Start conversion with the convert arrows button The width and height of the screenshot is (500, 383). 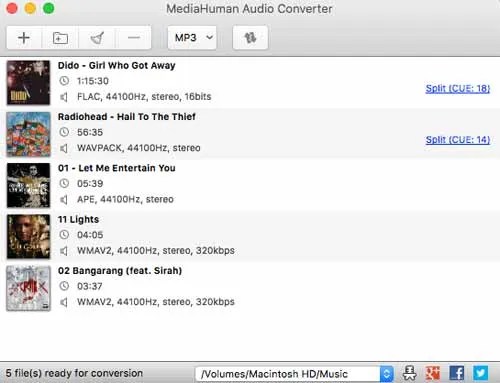250,38
